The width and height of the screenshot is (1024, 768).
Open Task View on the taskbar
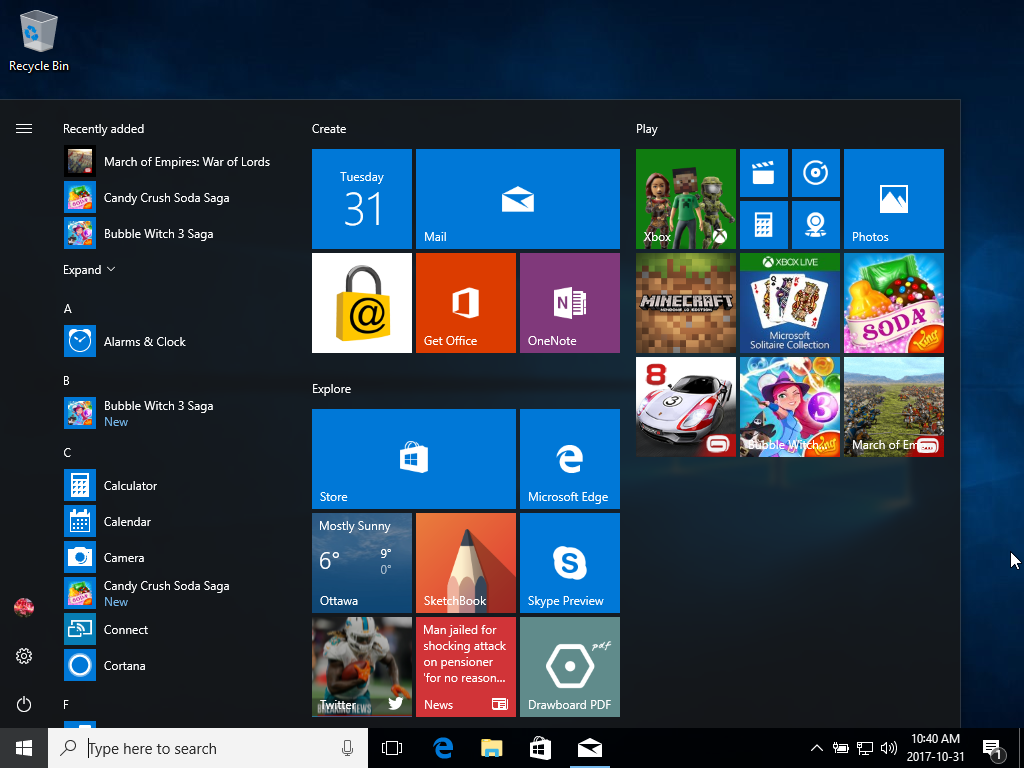tap(392, 748)
